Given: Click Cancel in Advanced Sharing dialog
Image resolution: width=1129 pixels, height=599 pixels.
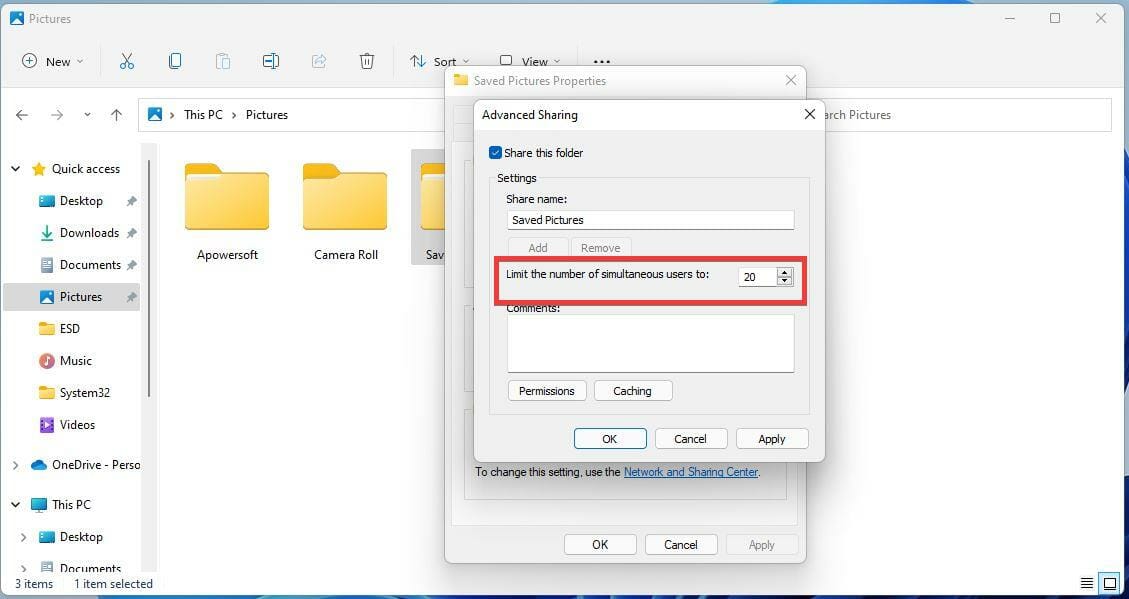Looking at the screenshot, I should pos(691,438).
